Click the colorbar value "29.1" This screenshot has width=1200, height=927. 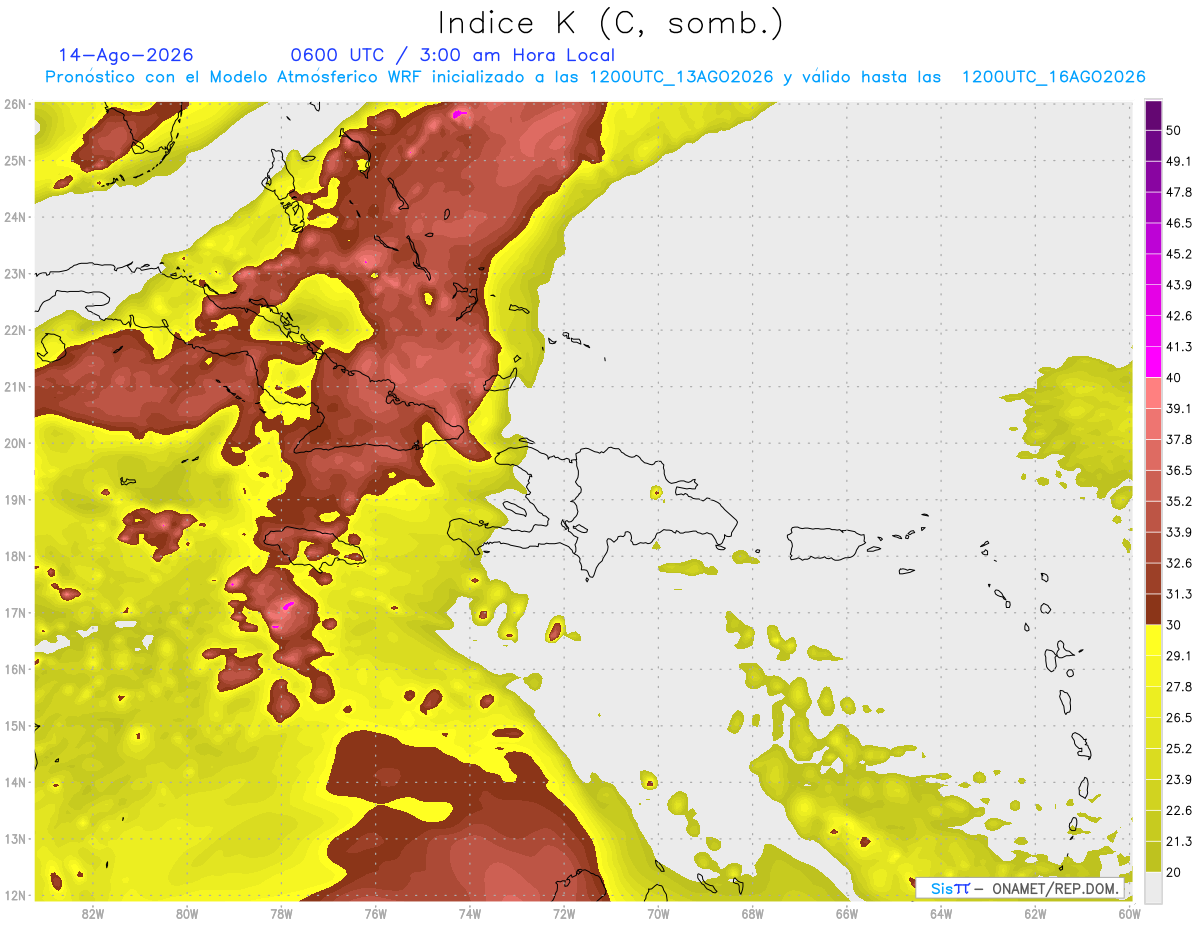click(x=1179, y=655)
